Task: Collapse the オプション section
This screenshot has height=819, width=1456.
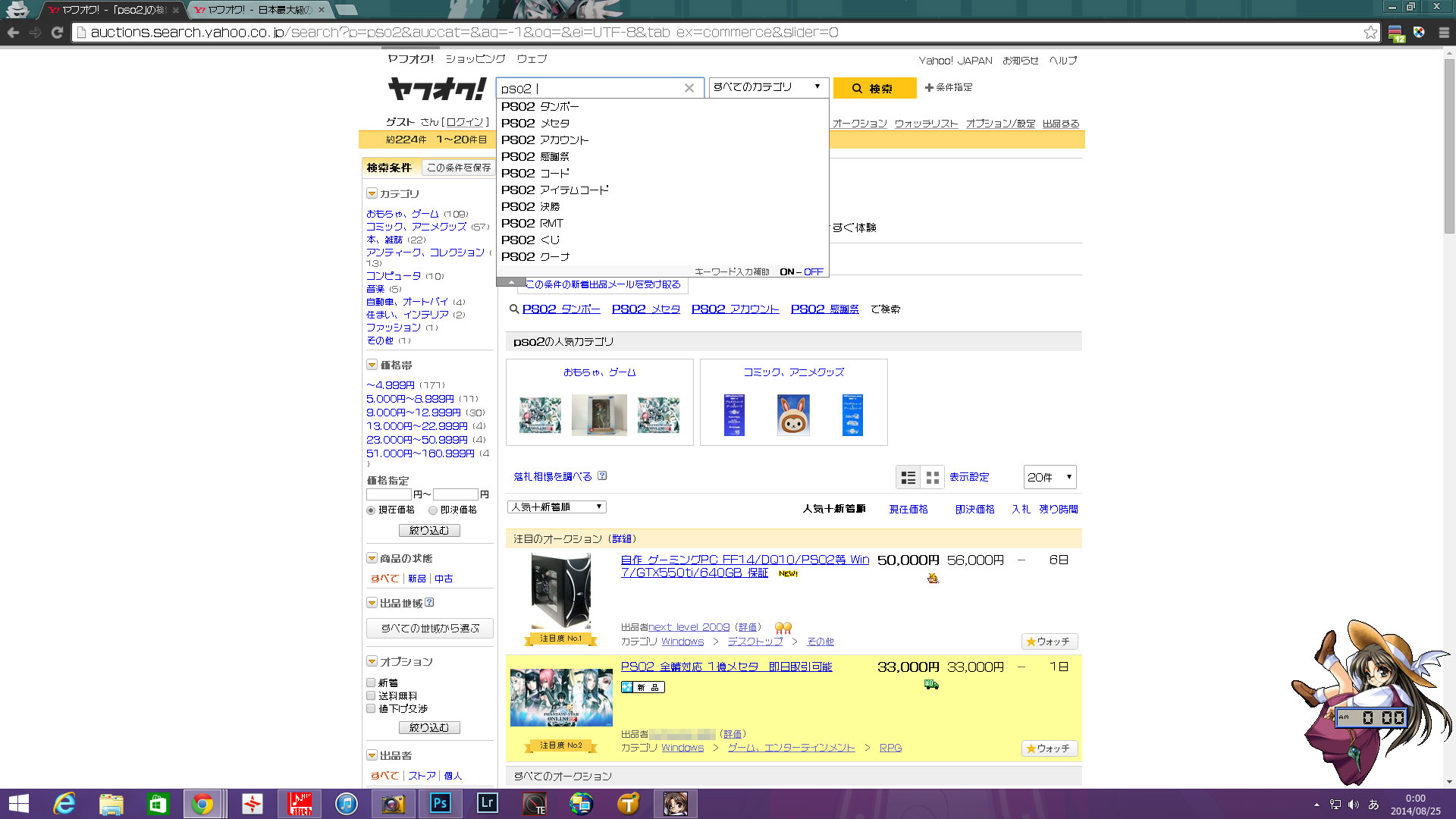Action: 372,661
